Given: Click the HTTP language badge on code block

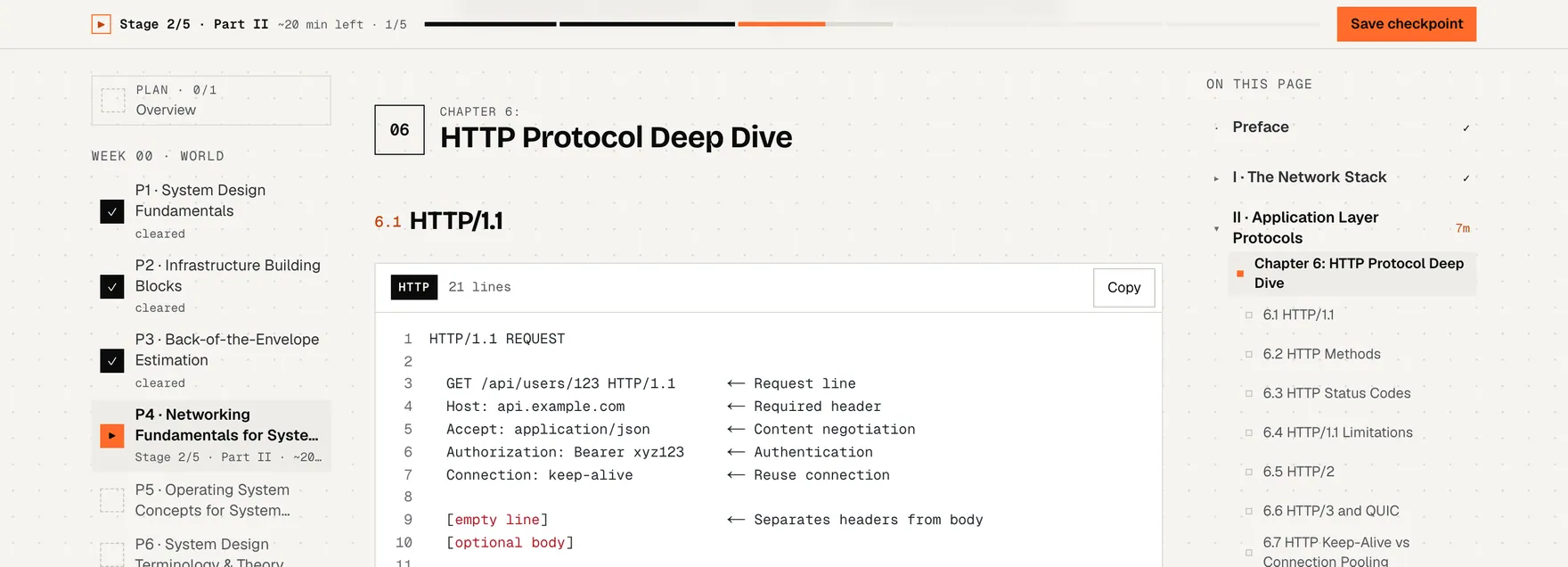Looking at the screenshot, I should click(414, 287).
